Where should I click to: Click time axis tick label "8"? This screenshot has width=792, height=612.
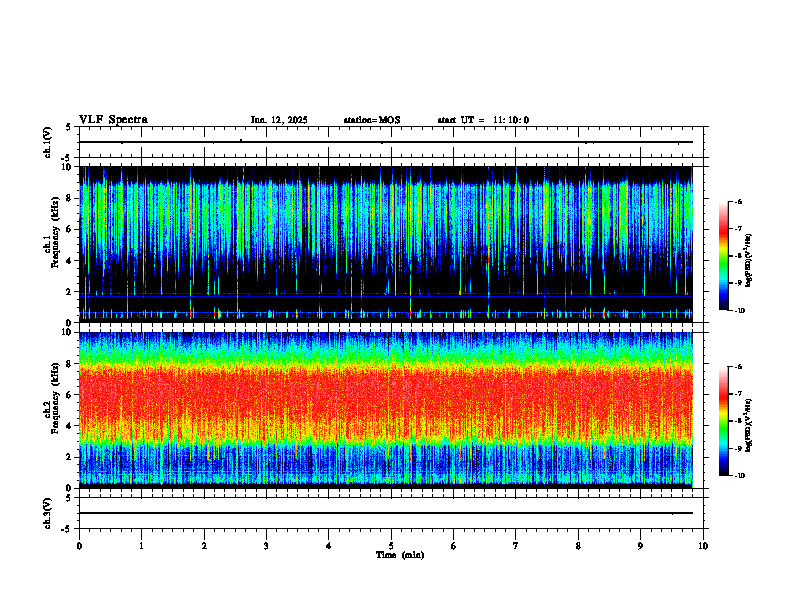pyautogui.click(x=578, y=546)
